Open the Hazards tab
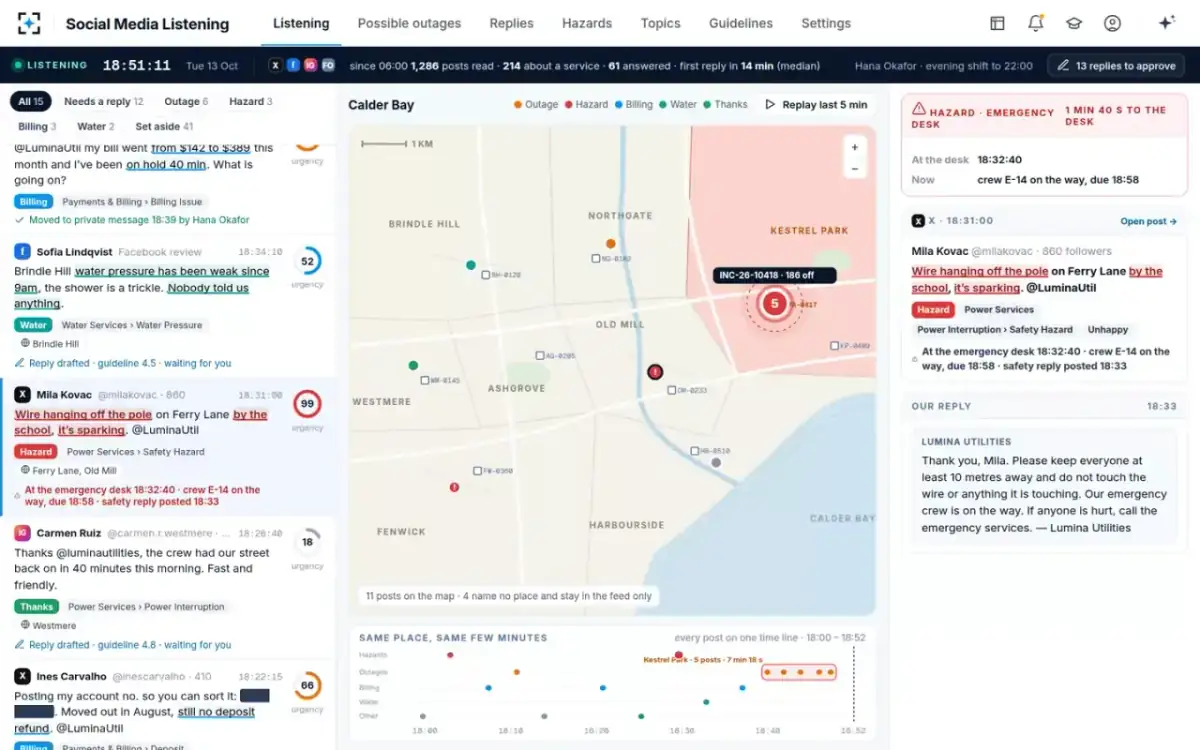Viewport: 1200px width, 750px height. click(x=587, y=23)
